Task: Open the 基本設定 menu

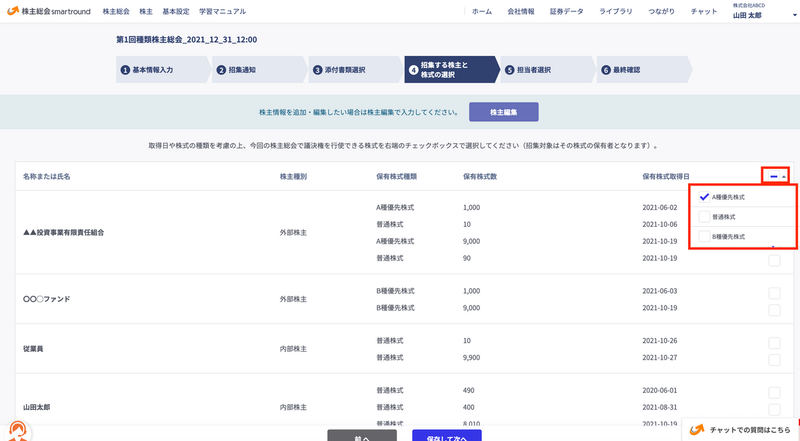Action: (176, 11)
